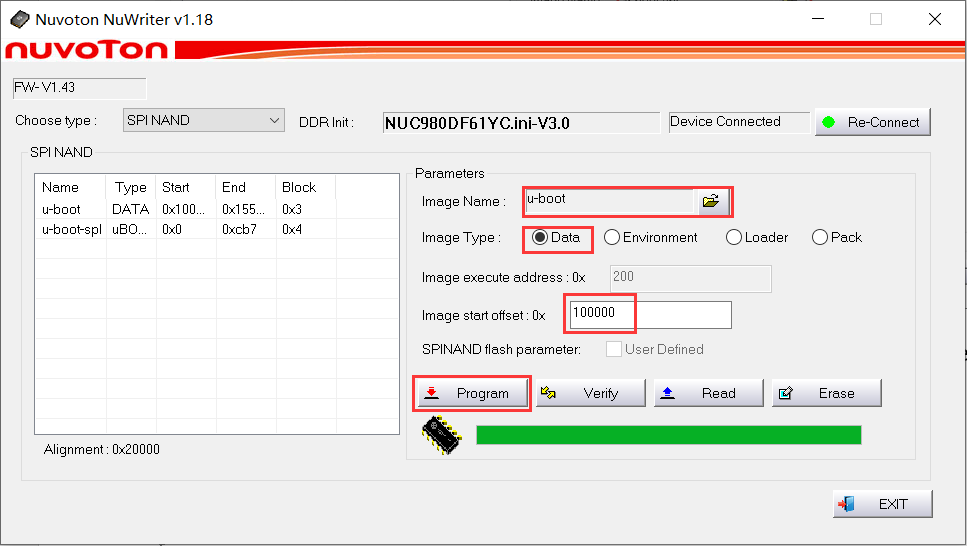The height and width of the screenshot is (546, 967).
Task: Click the 0x4 block cell
Action: 292,230
